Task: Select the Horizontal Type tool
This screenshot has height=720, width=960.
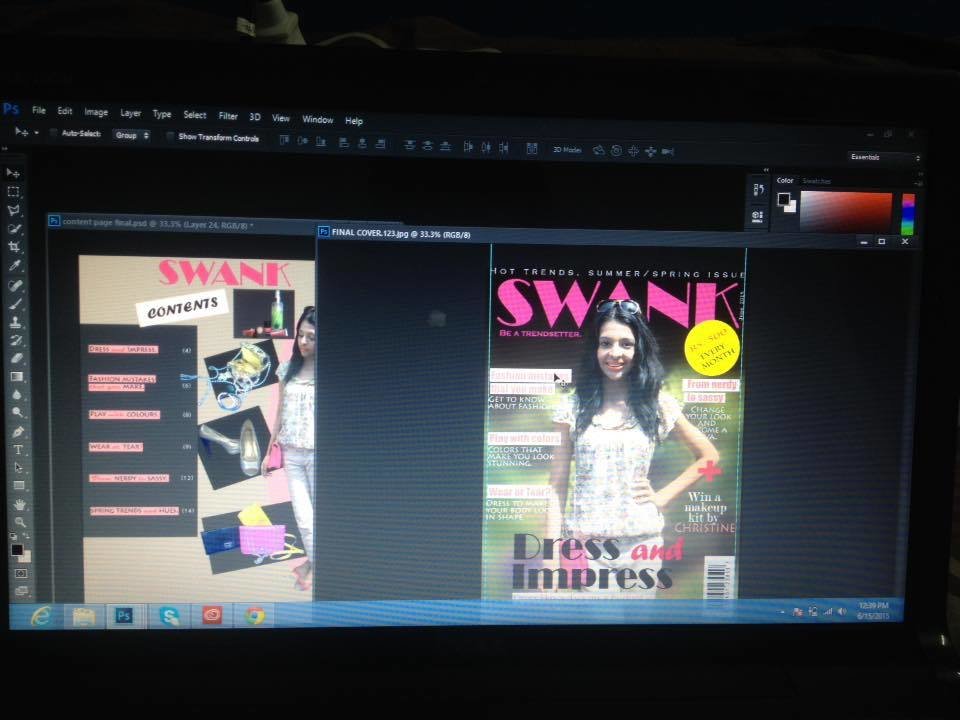Action: point(18,450)
